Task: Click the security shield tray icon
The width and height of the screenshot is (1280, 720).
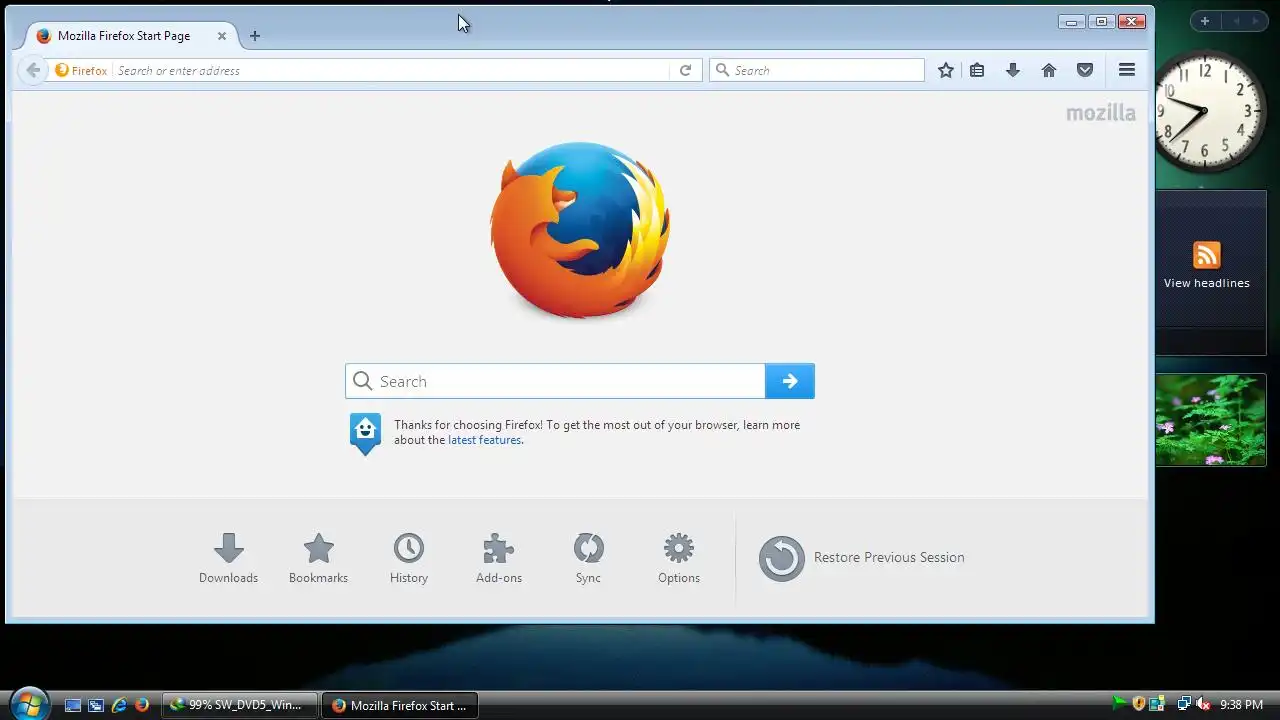Action: click(1138, 705)
